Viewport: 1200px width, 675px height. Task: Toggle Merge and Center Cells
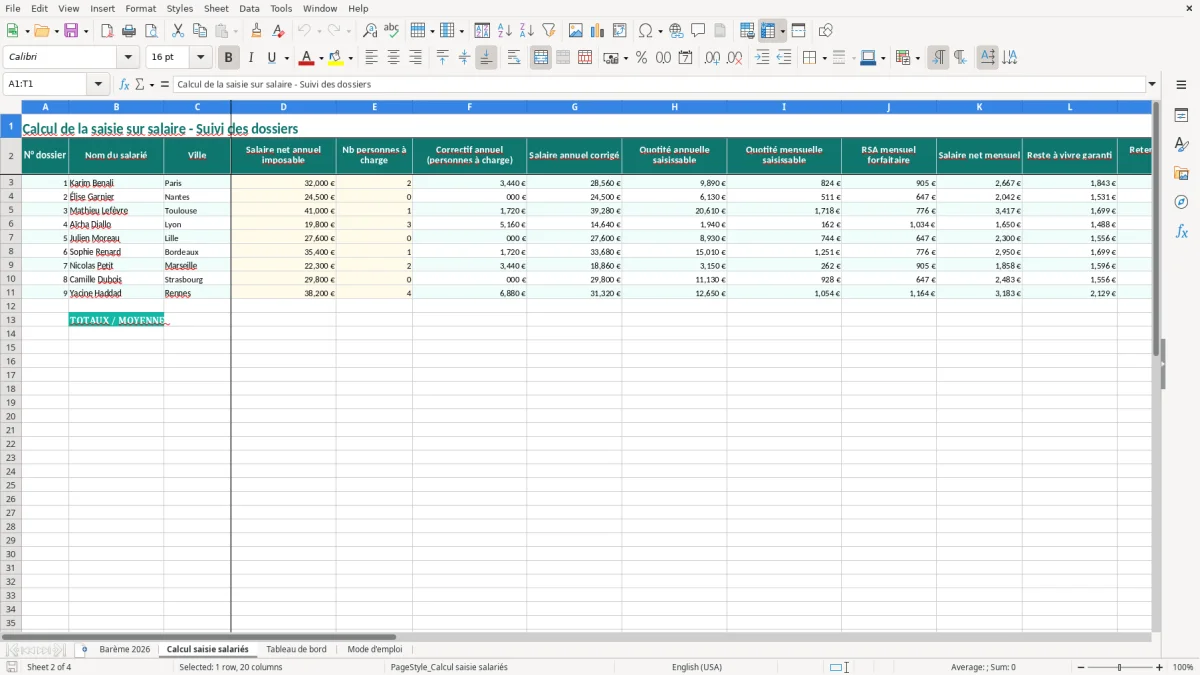[x=541, y=58]
